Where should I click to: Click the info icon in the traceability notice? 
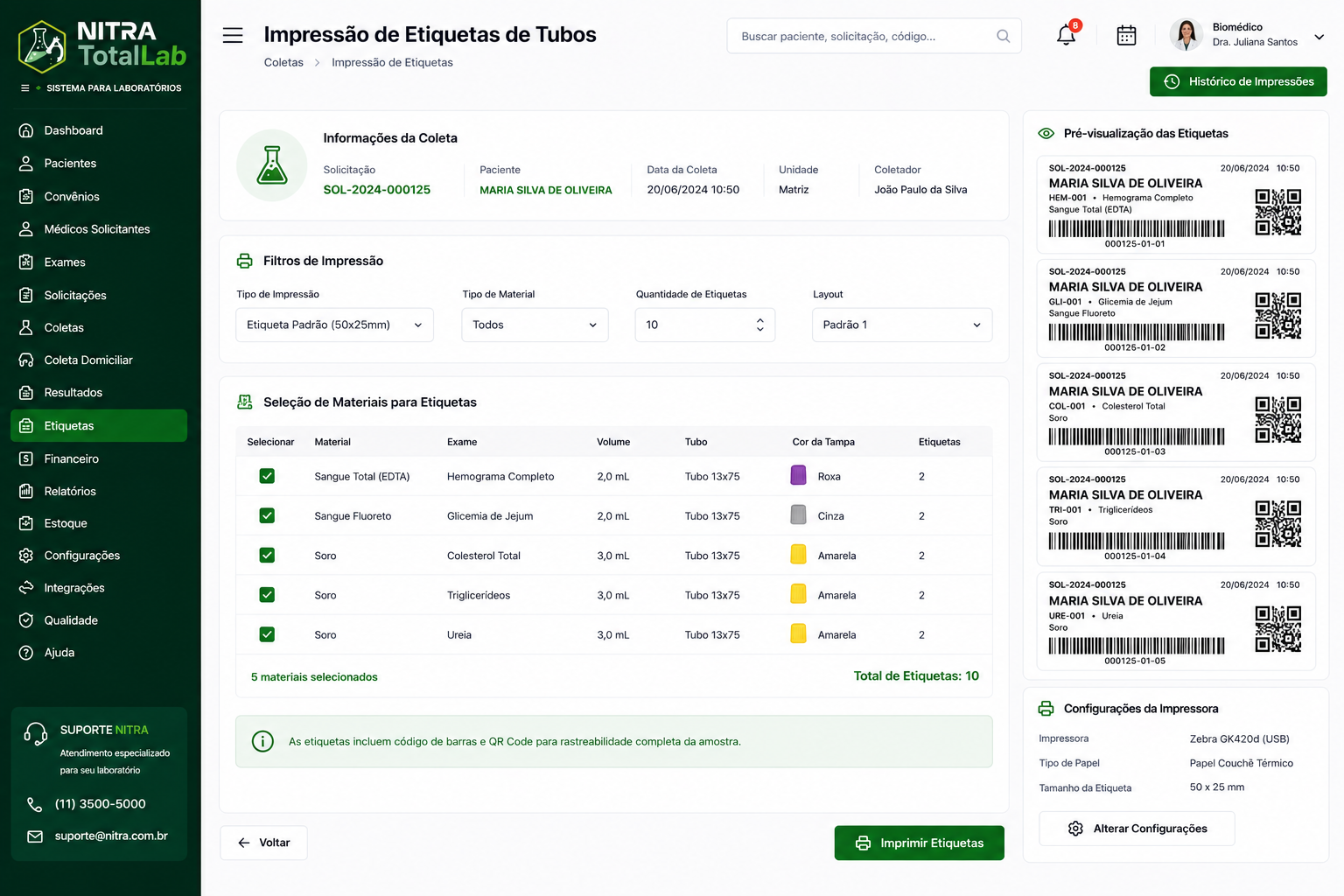(x=262, y=741)
